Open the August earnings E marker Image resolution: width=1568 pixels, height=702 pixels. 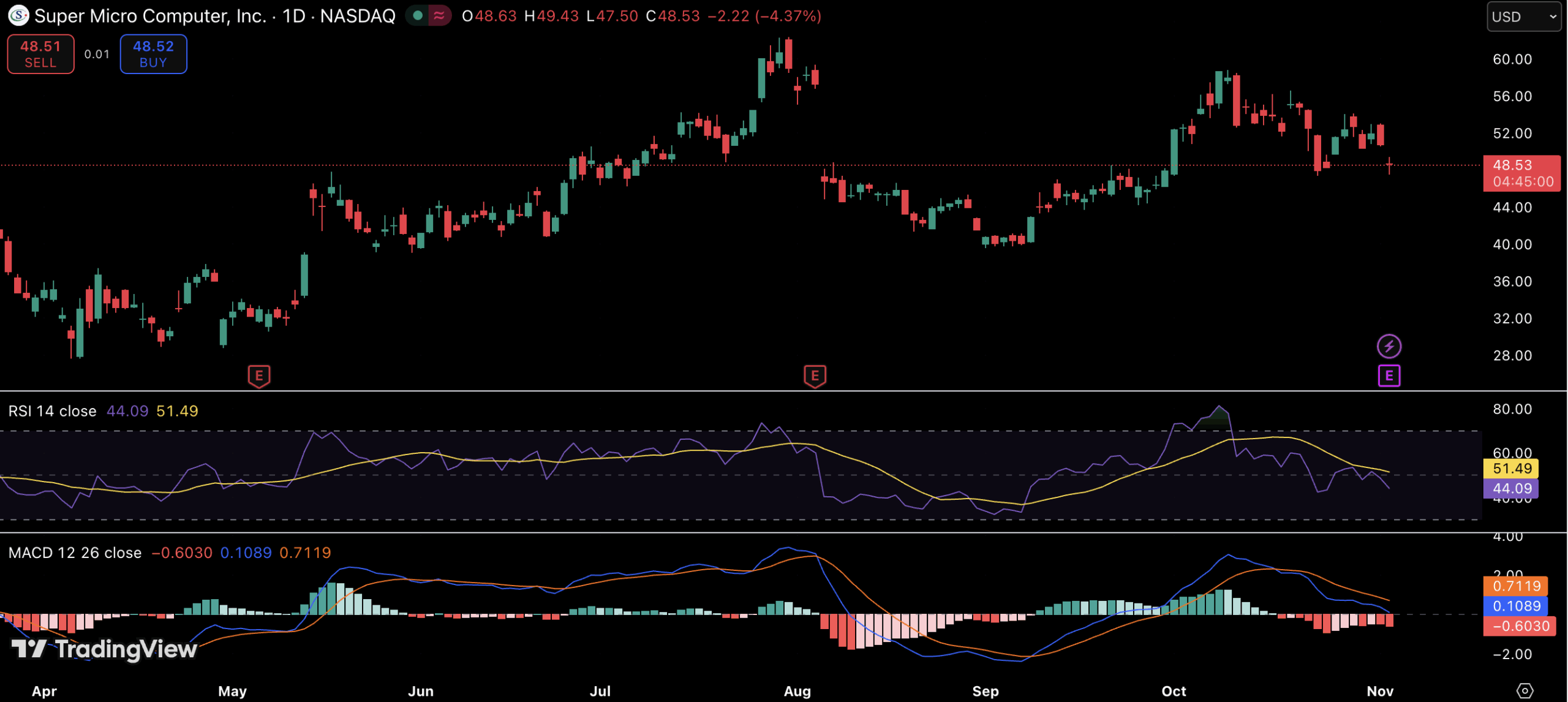click(815, 376)
